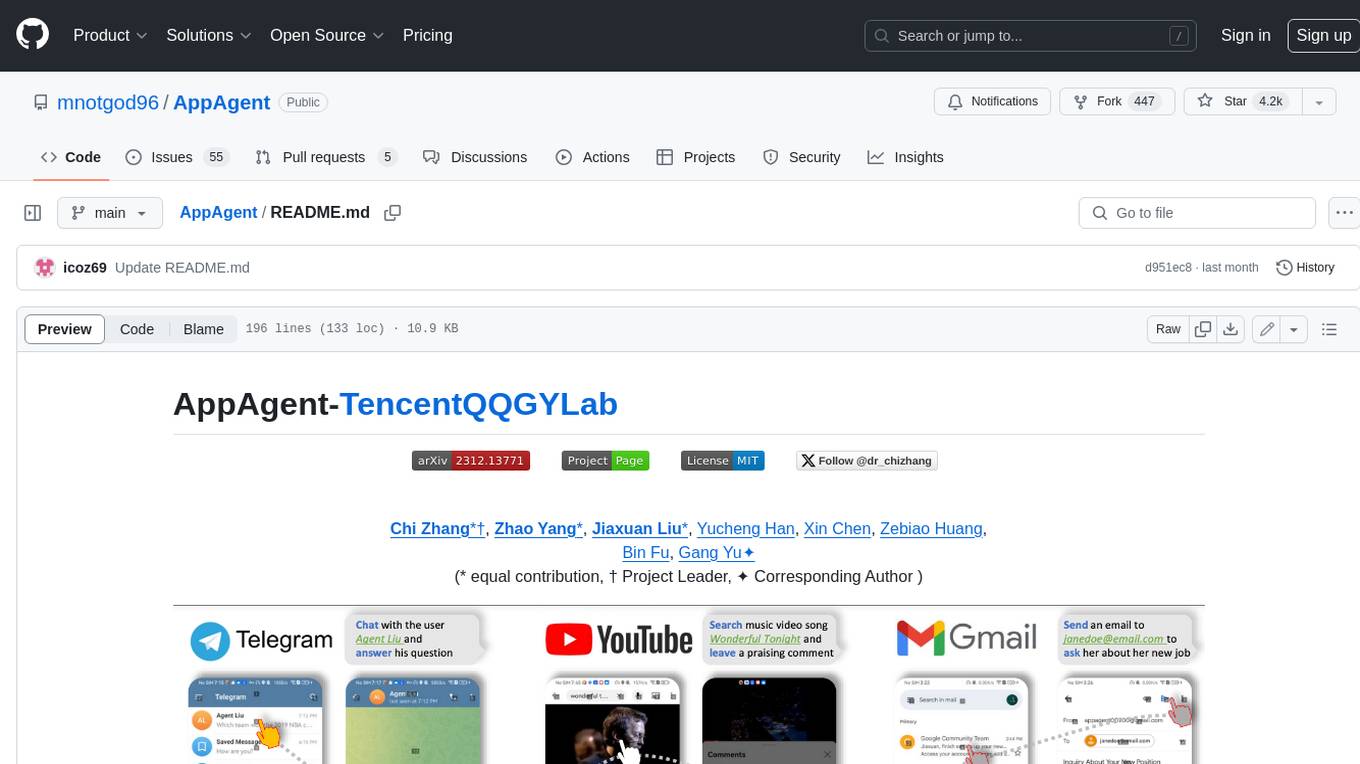Open the Projects tab

(x=695, y=157)
